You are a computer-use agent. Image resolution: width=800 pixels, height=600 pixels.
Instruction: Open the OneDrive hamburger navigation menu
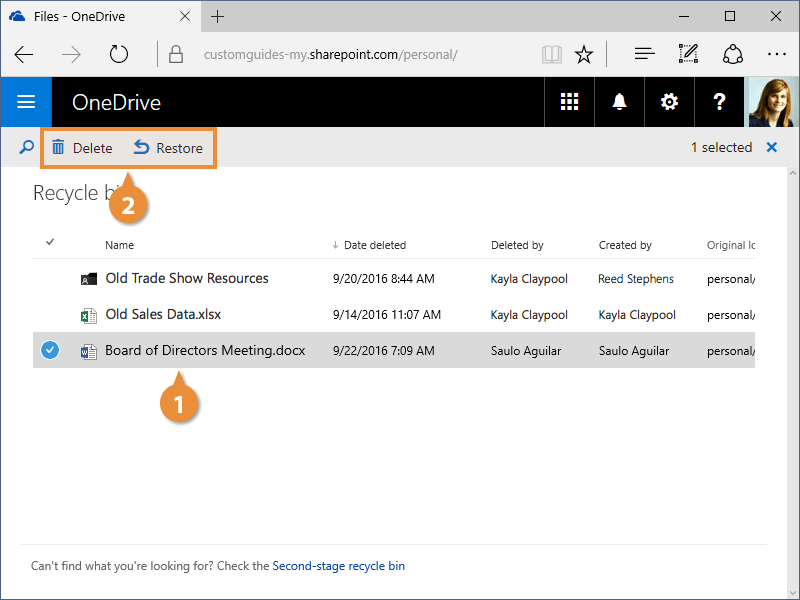coord(26,102)
